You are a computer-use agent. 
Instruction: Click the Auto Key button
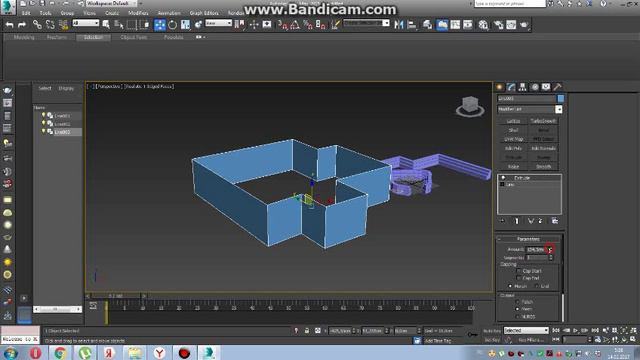(492, 331)
